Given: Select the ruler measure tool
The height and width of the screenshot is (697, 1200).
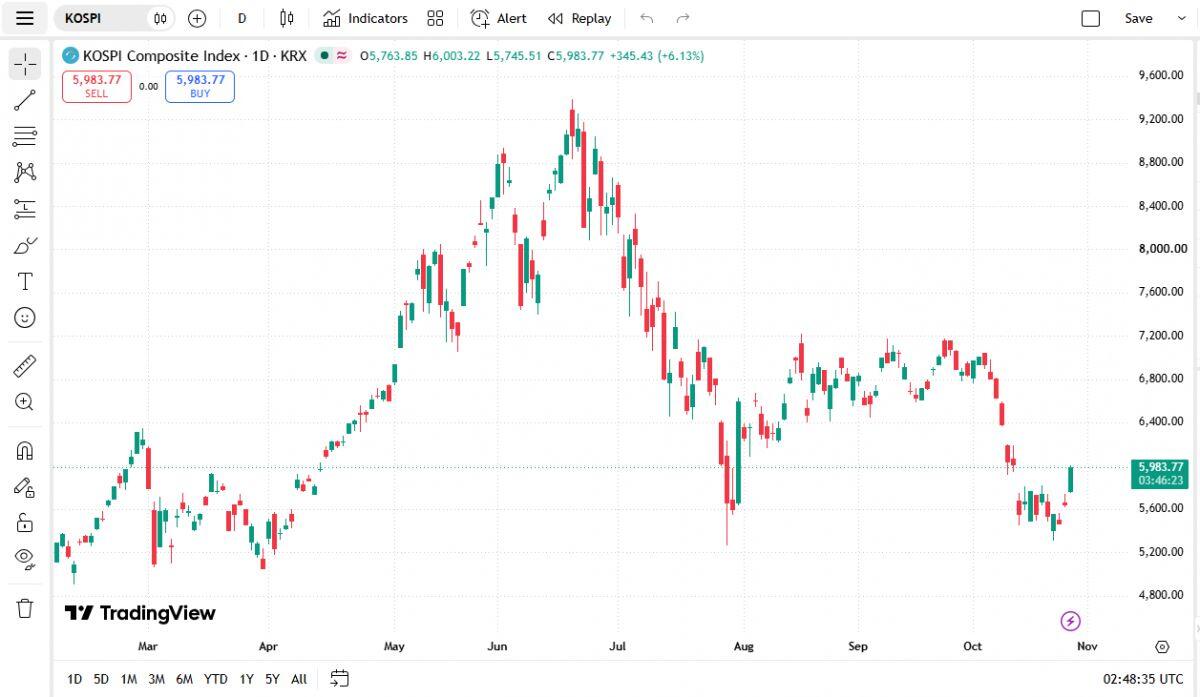Looking at the screenshot, I should pyautogui.click(x=25, y=366).
